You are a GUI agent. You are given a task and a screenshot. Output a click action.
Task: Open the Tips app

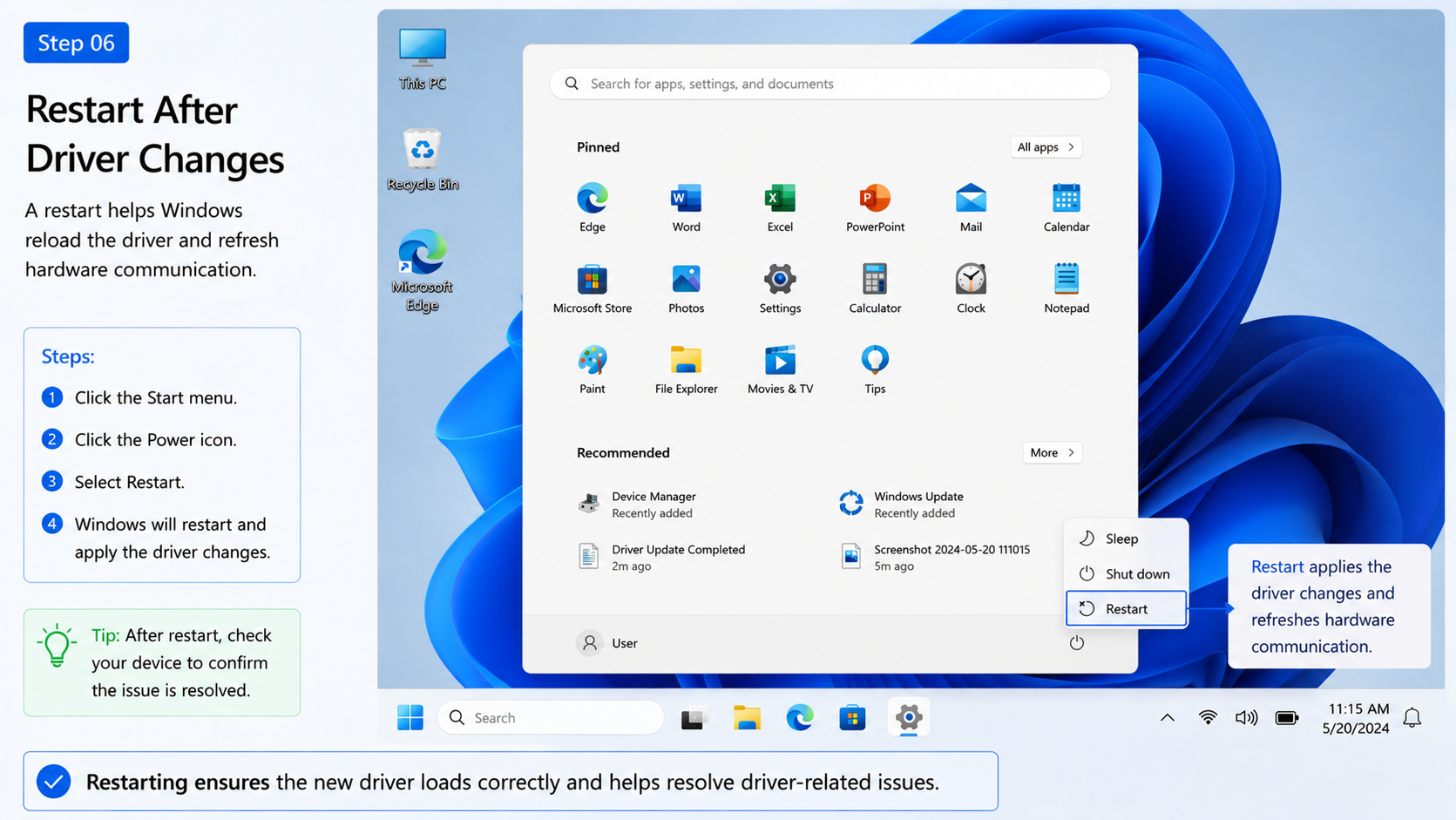875,369
